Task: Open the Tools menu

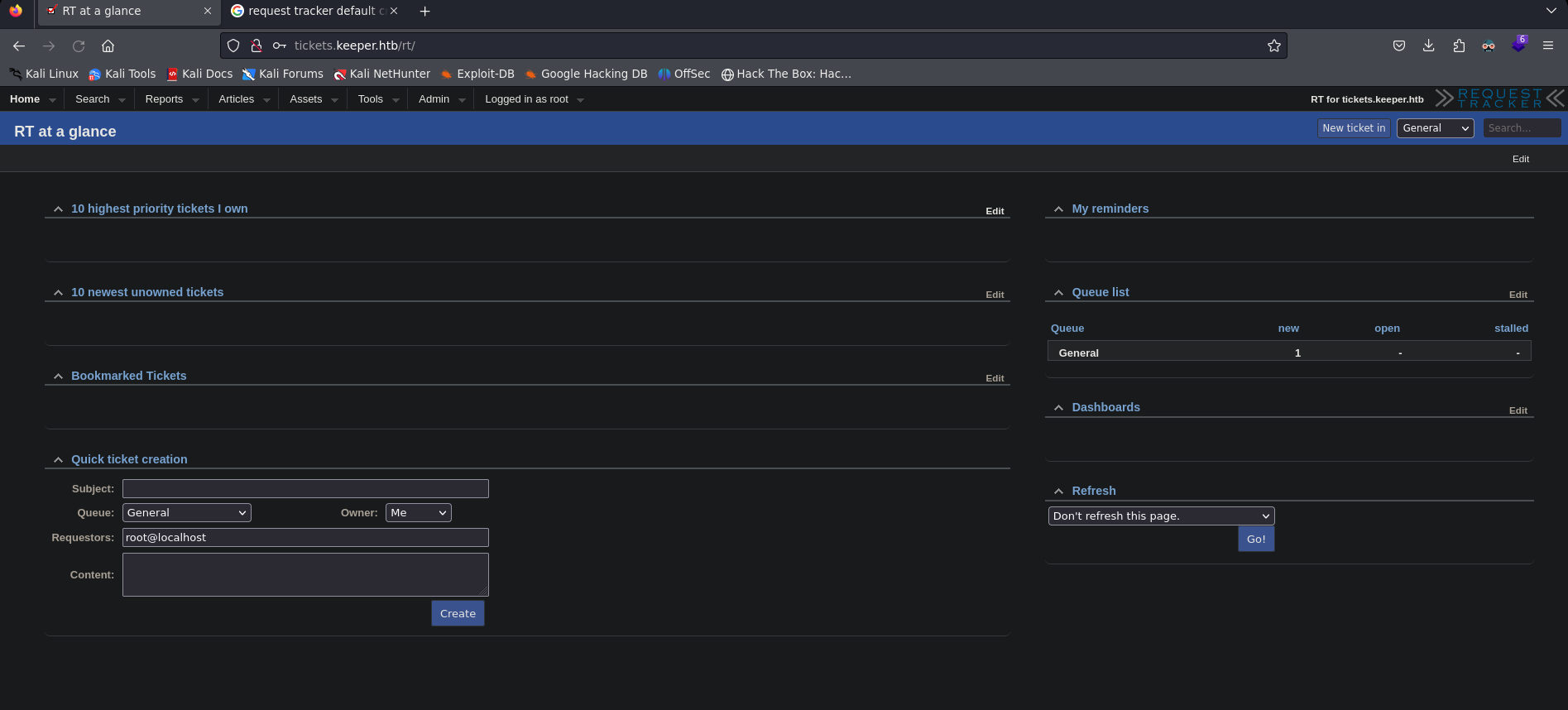Action: pos(370,99)
